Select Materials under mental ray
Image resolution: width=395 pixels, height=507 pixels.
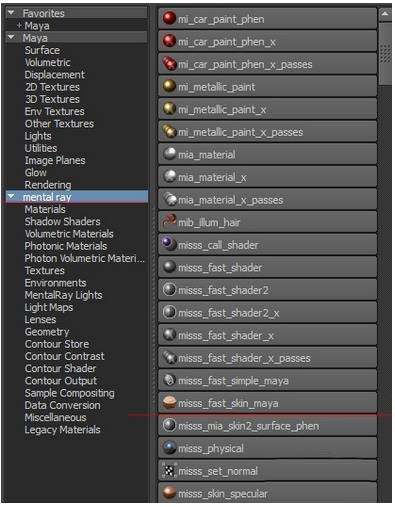(x=45, y=210)
